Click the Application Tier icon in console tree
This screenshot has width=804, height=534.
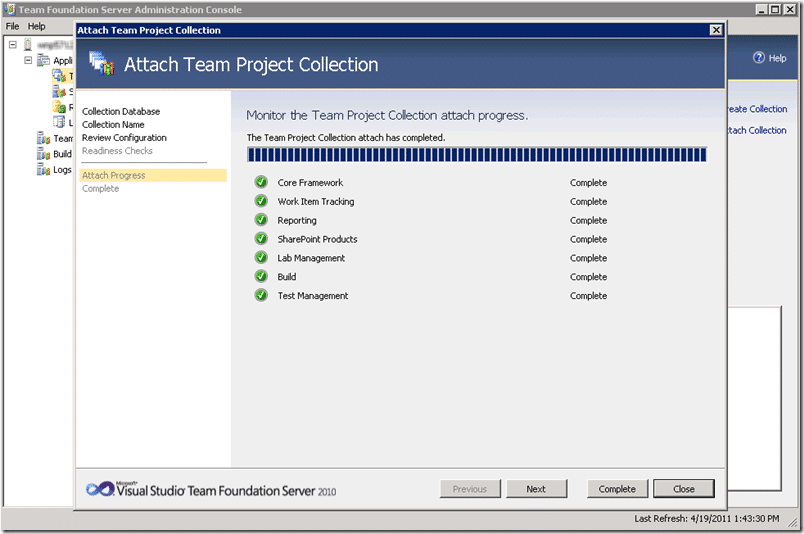[44, 61]
